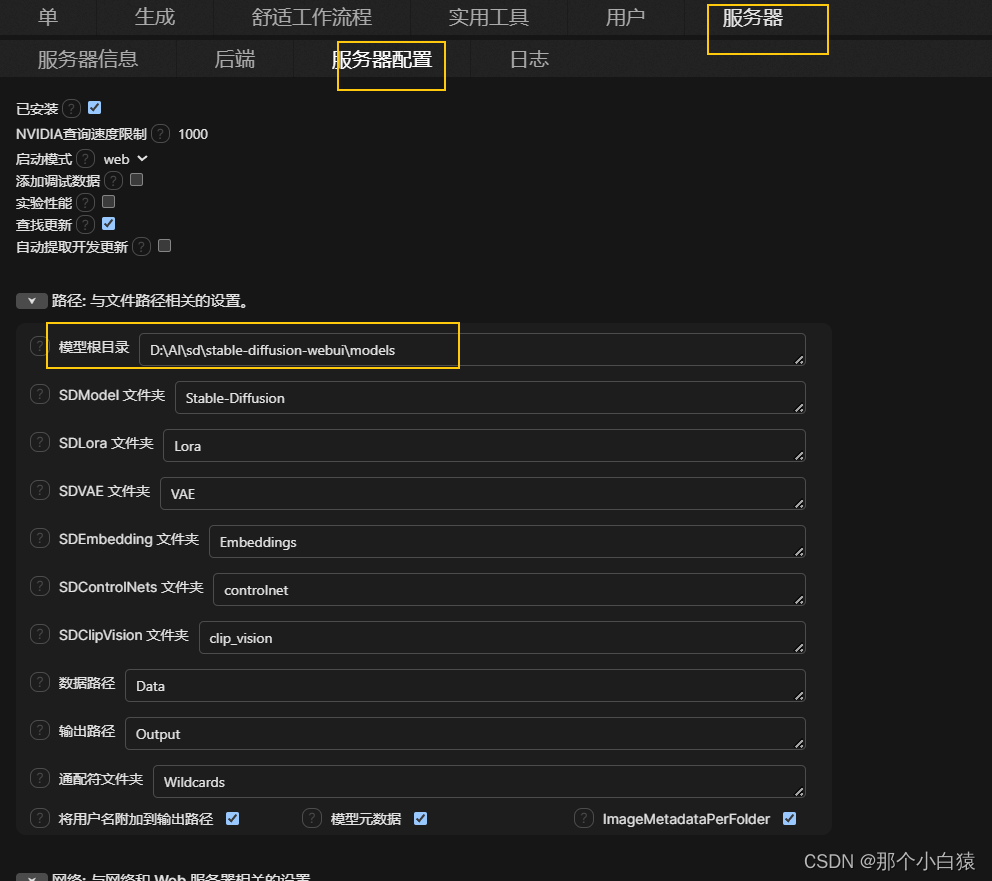Open help icon for 已安装

coord(71,109)
